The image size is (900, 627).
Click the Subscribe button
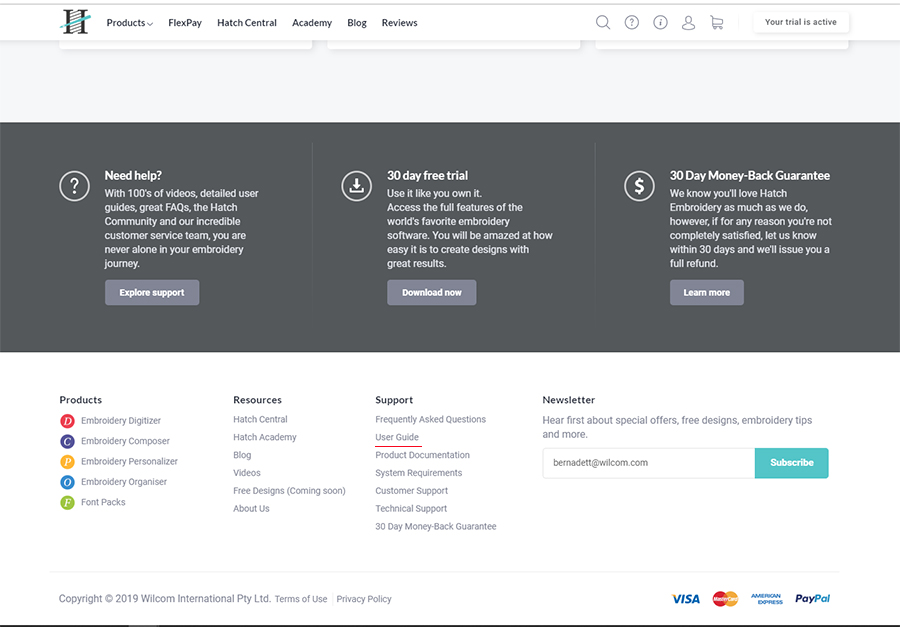click(x=791, y=463)
